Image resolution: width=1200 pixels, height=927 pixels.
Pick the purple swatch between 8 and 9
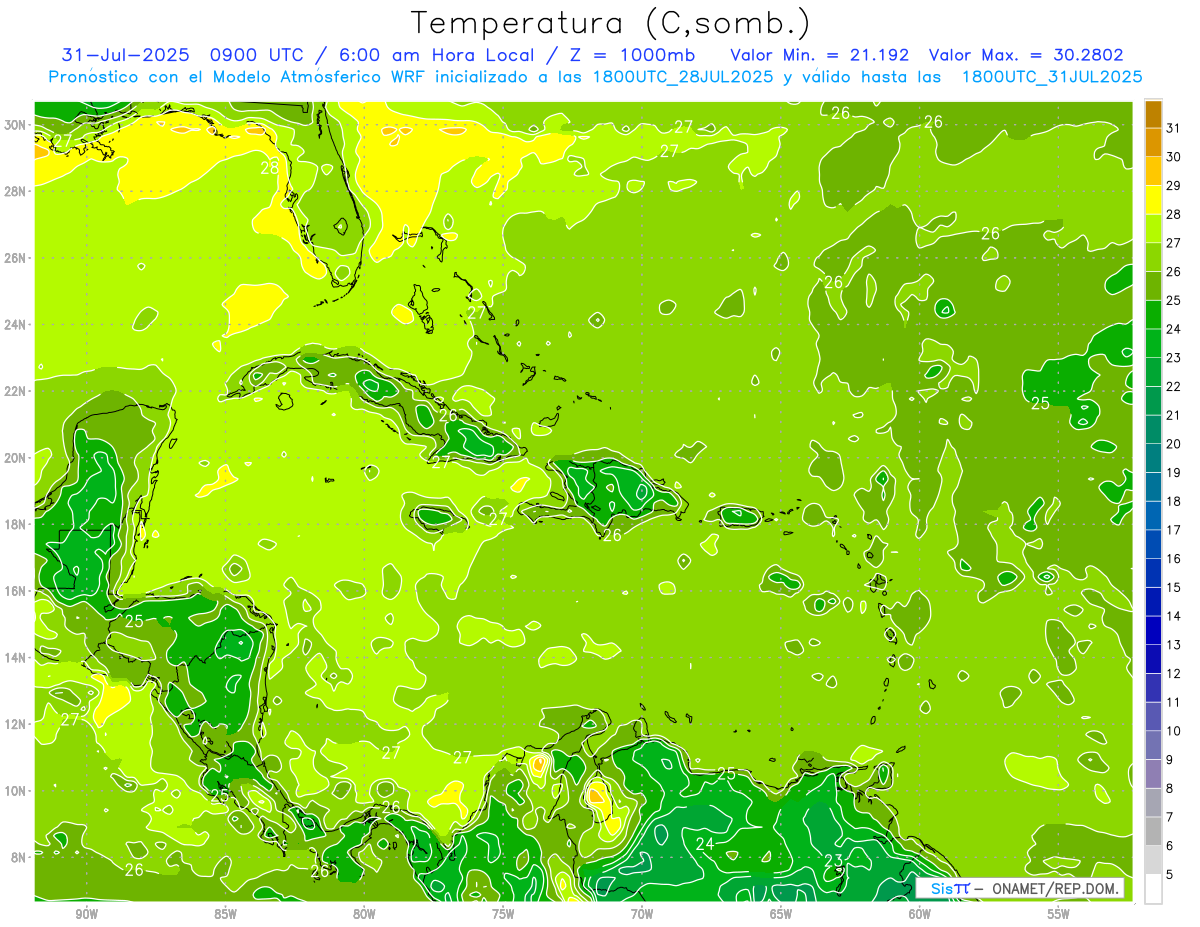click(x=1153, y=774)
